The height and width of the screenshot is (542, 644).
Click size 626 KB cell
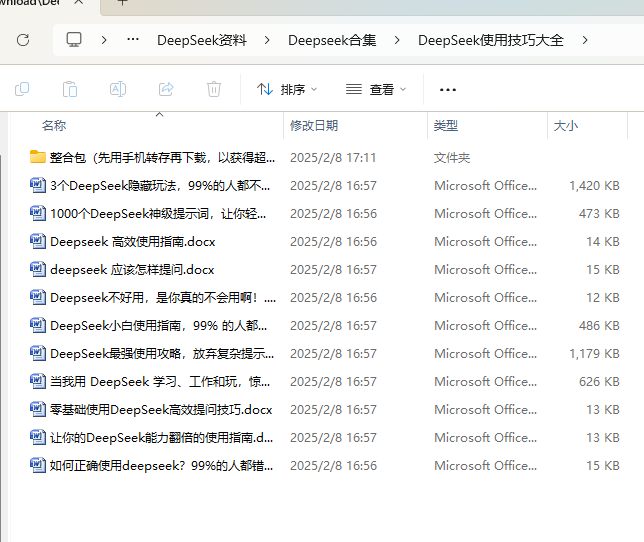(599, 381)
